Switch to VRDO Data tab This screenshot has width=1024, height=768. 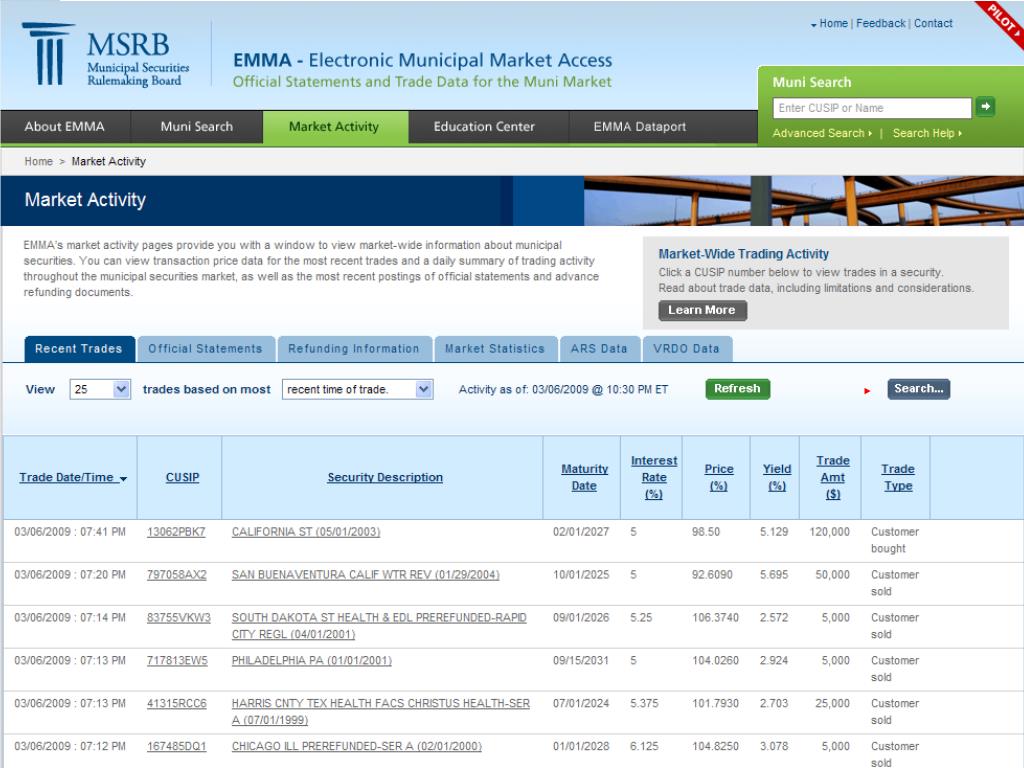(x=686, y=349)
